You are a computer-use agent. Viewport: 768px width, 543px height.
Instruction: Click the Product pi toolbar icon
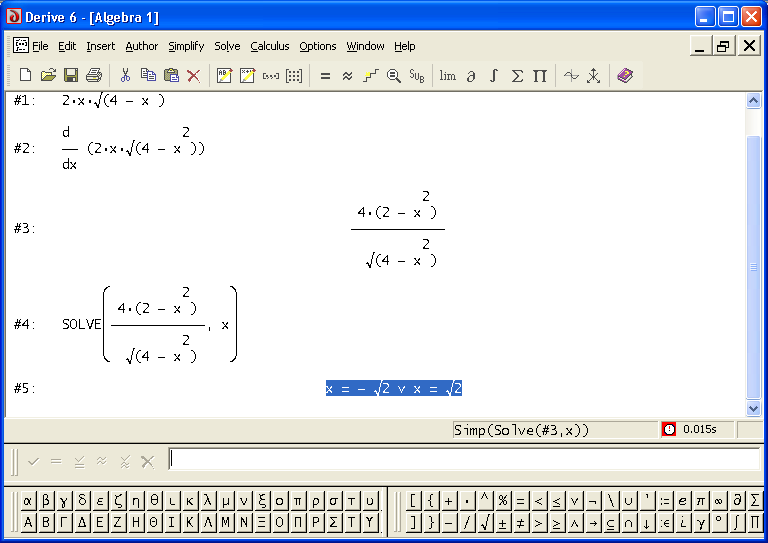pos(540,75)
